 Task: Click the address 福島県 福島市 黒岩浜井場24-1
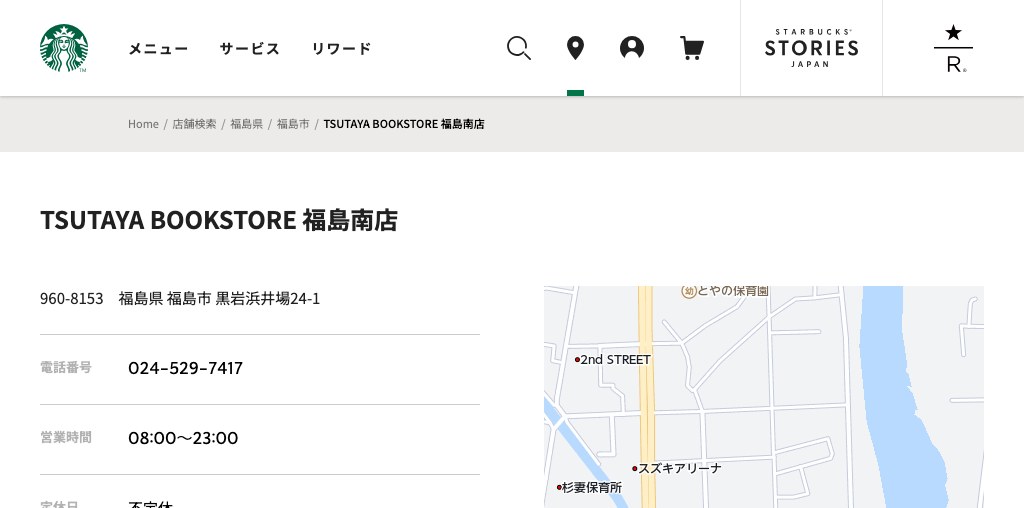tap(219, 298)
